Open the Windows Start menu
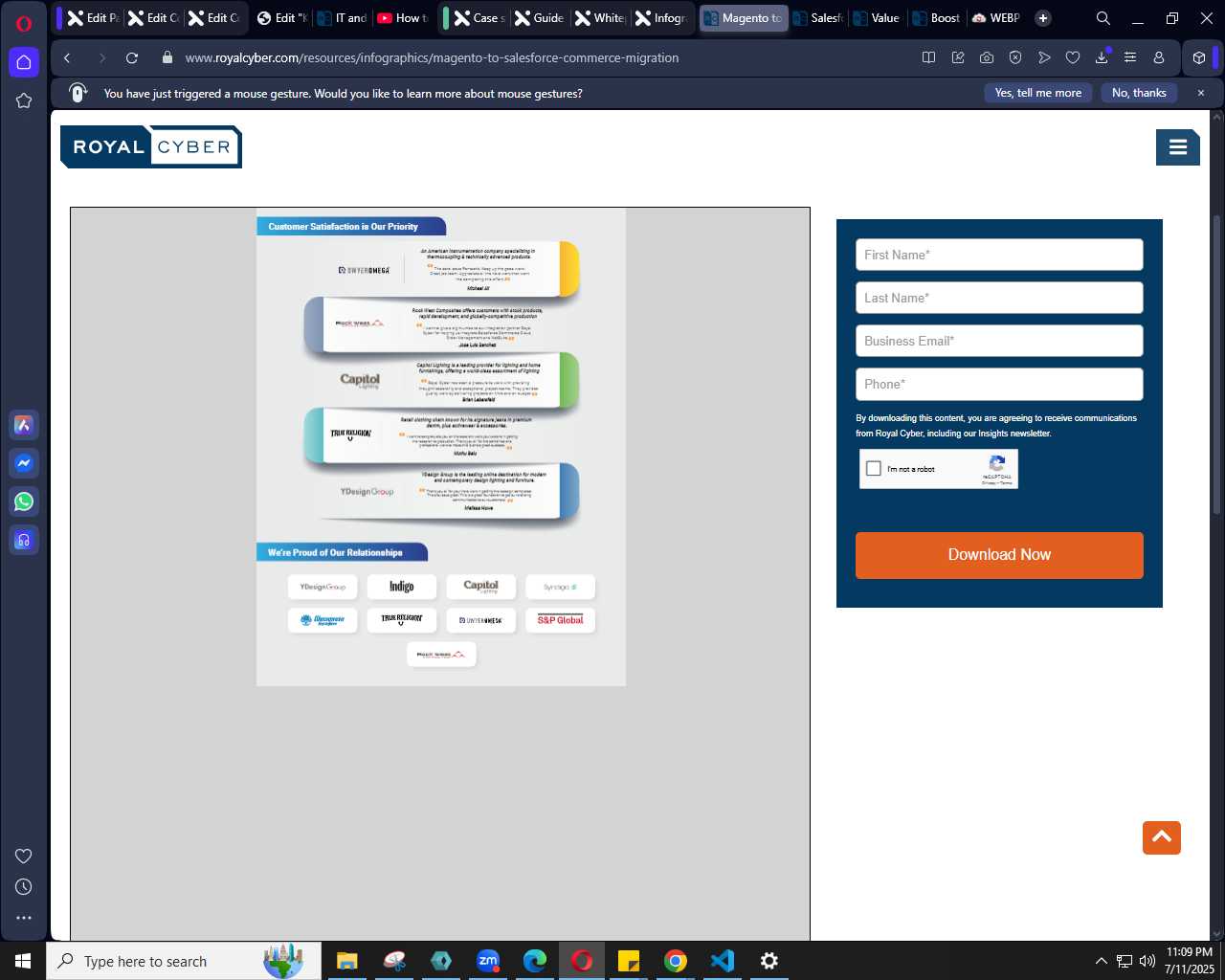 (23, 961)
